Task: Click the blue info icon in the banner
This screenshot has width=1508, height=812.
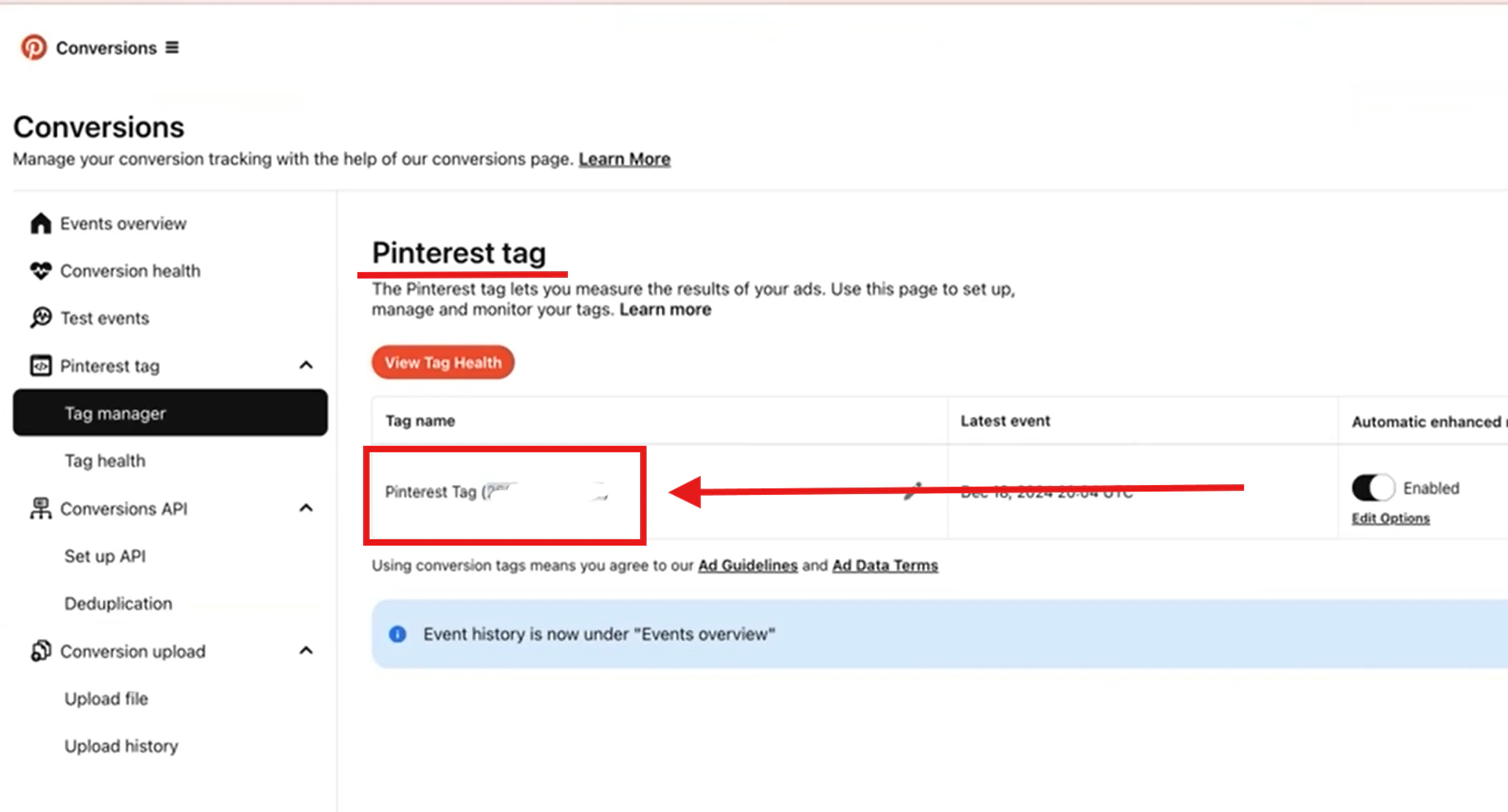Action: (397, 634)
